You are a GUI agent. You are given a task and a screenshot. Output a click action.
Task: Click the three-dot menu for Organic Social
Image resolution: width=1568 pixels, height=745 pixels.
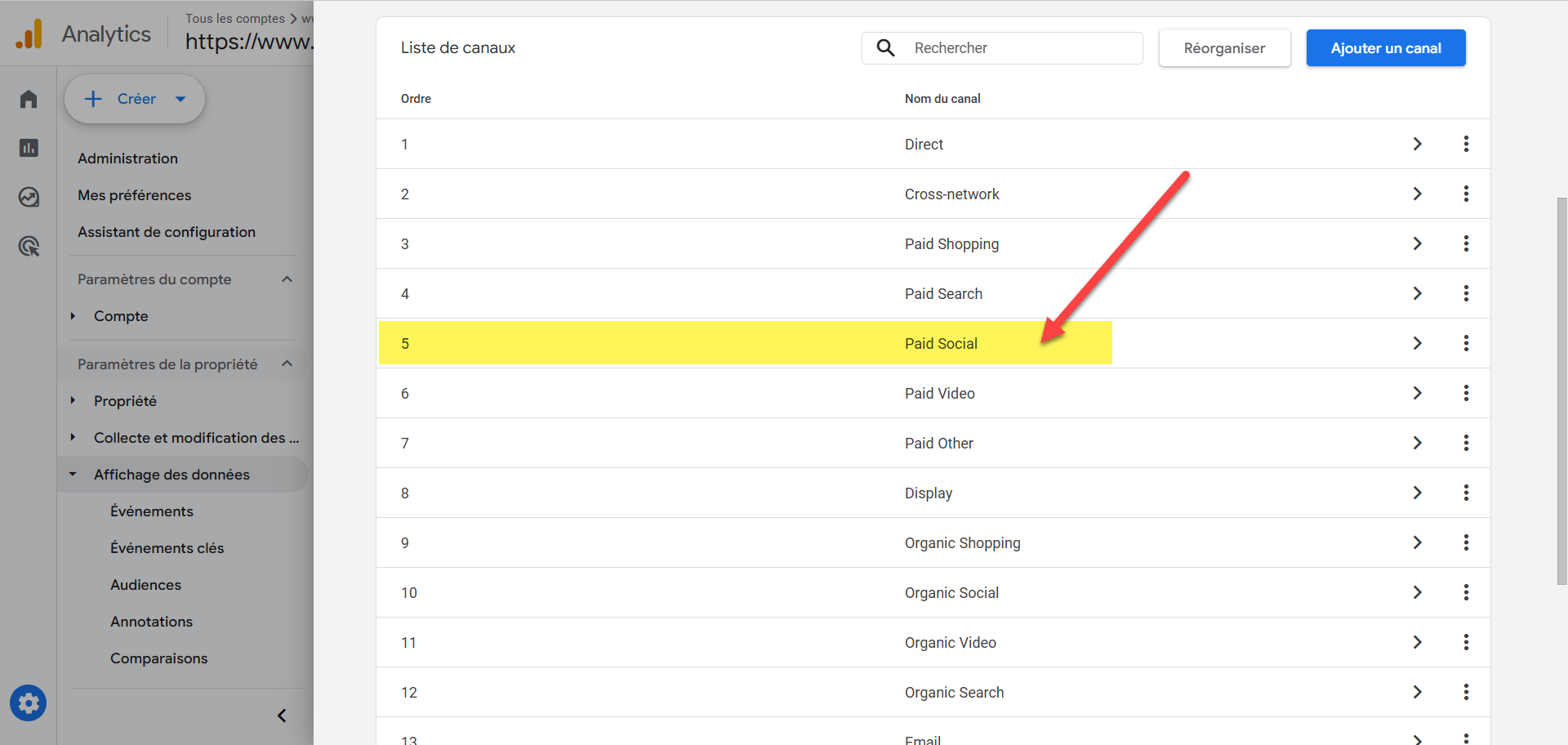[x=1466, y=592]
